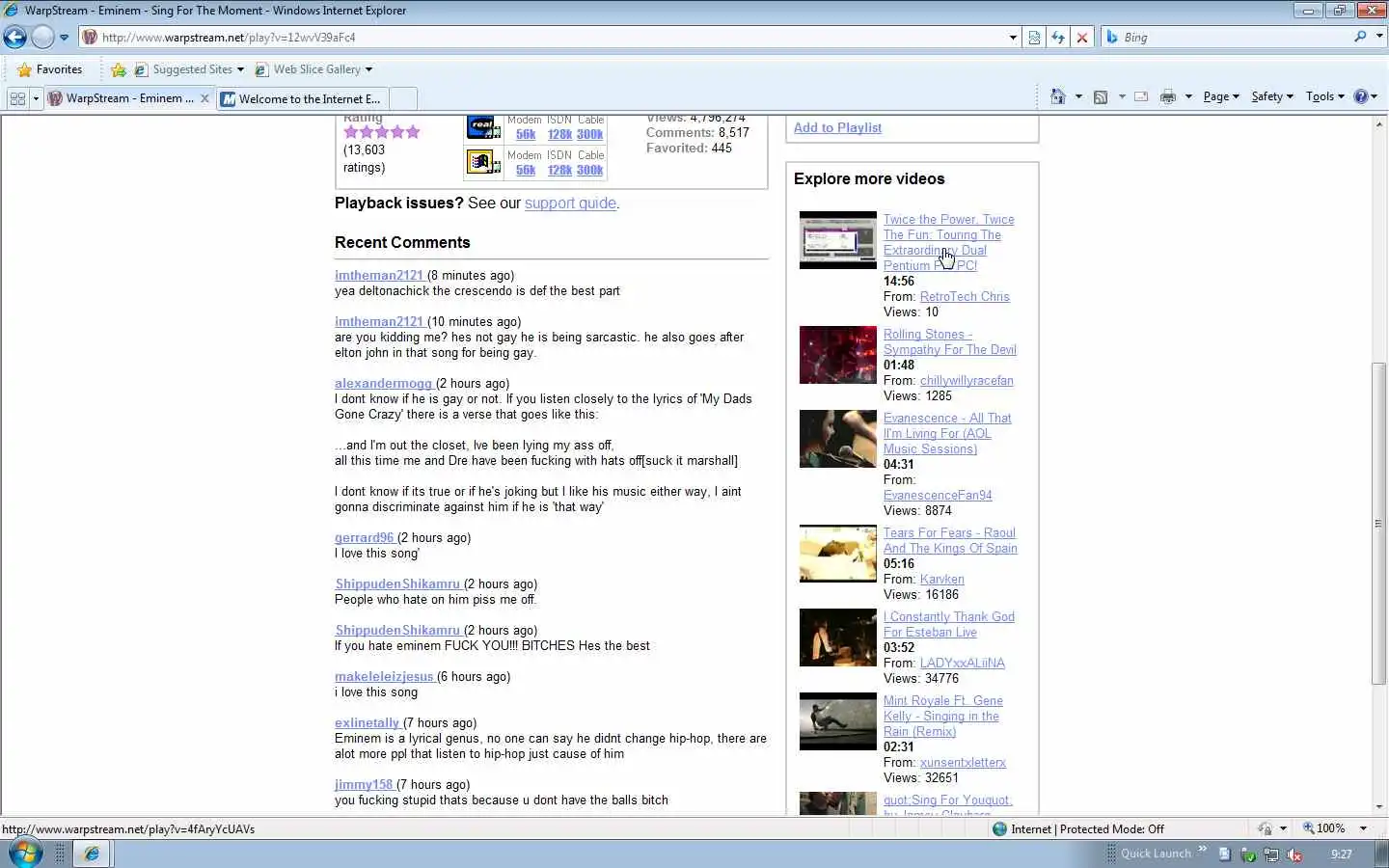This screenshot has height=868, width=1389.
Task: Open the jimmy158 username link
Action: [364, 784]
